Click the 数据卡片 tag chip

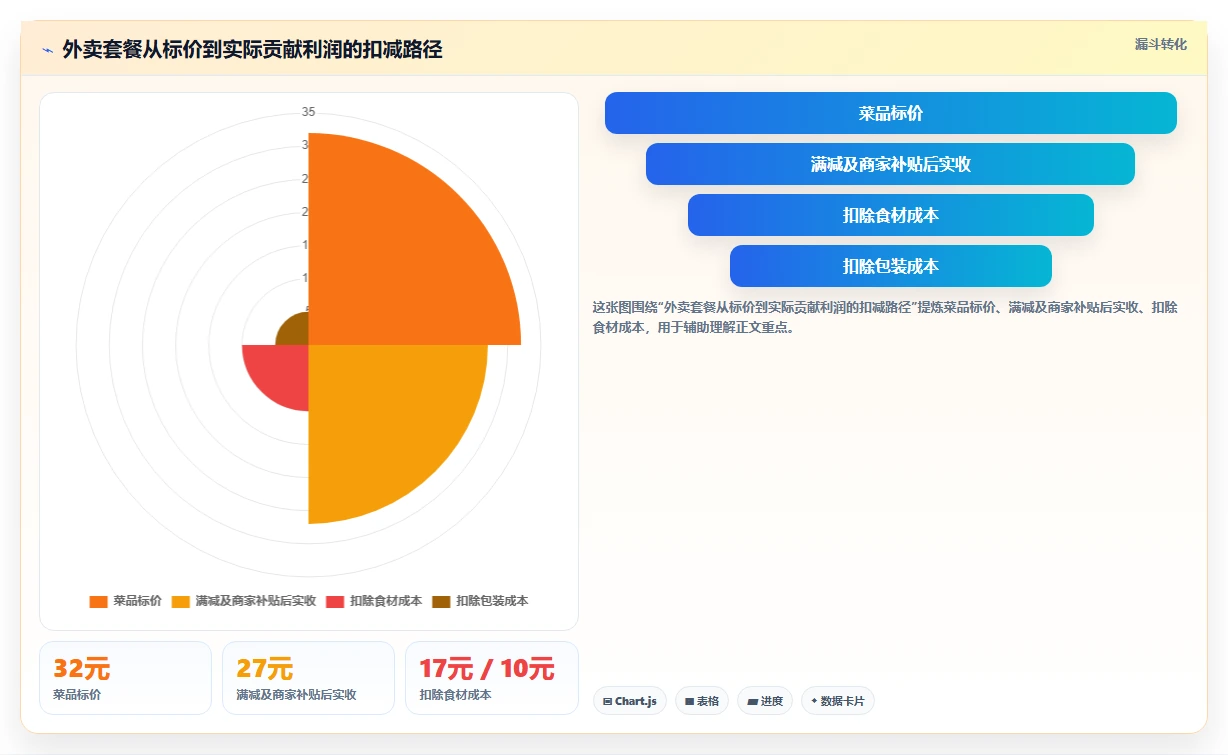[x=838, y=701]
